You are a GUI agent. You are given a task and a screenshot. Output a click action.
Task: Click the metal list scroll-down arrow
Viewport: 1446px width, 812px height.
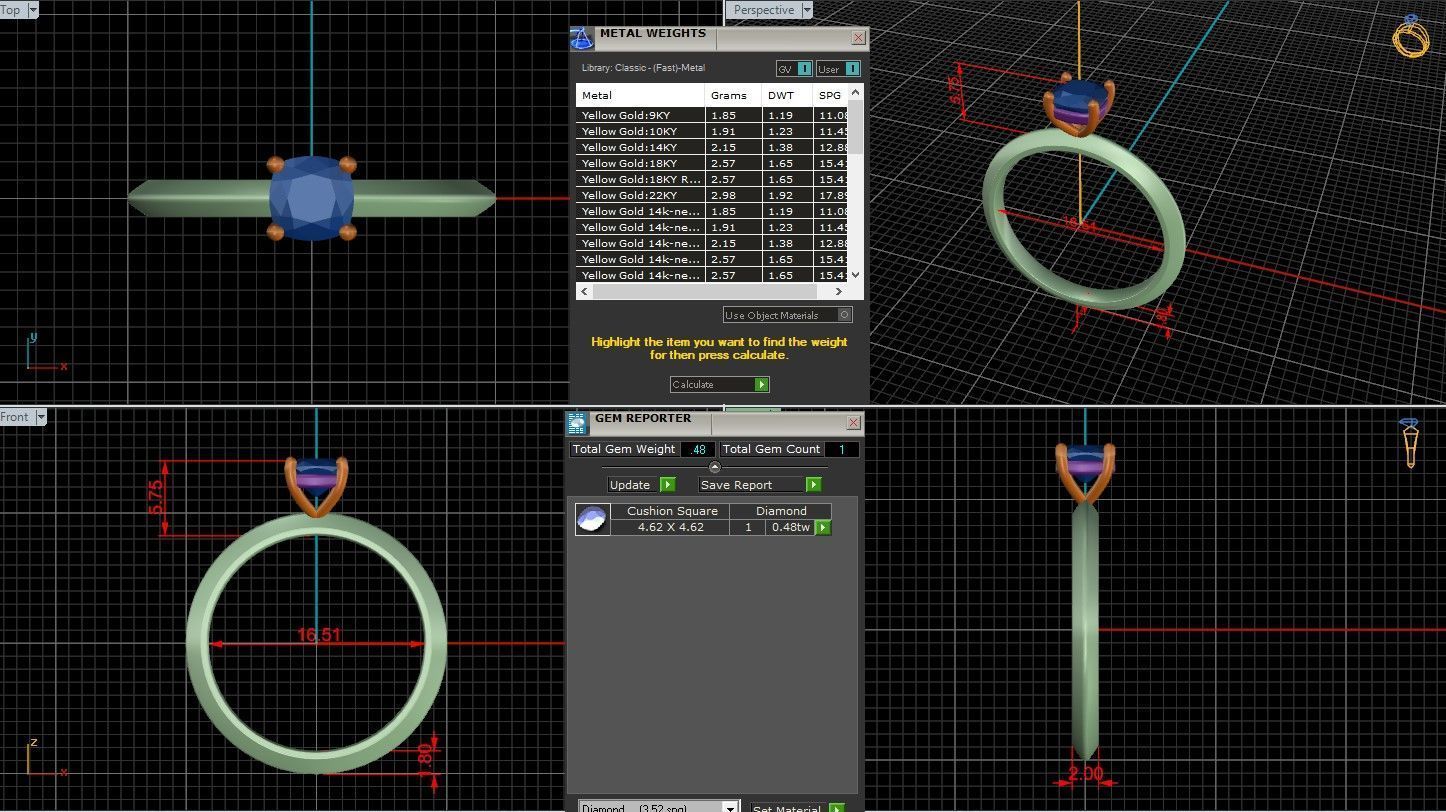click(855, 277)
